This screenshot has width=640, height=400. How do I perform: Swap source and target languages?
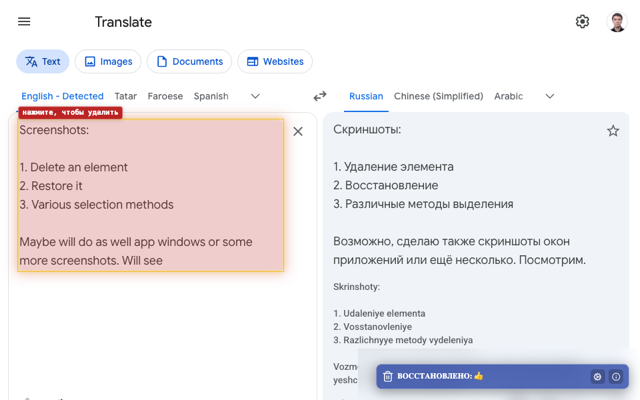pyautogui.click(x=320, y=96)
